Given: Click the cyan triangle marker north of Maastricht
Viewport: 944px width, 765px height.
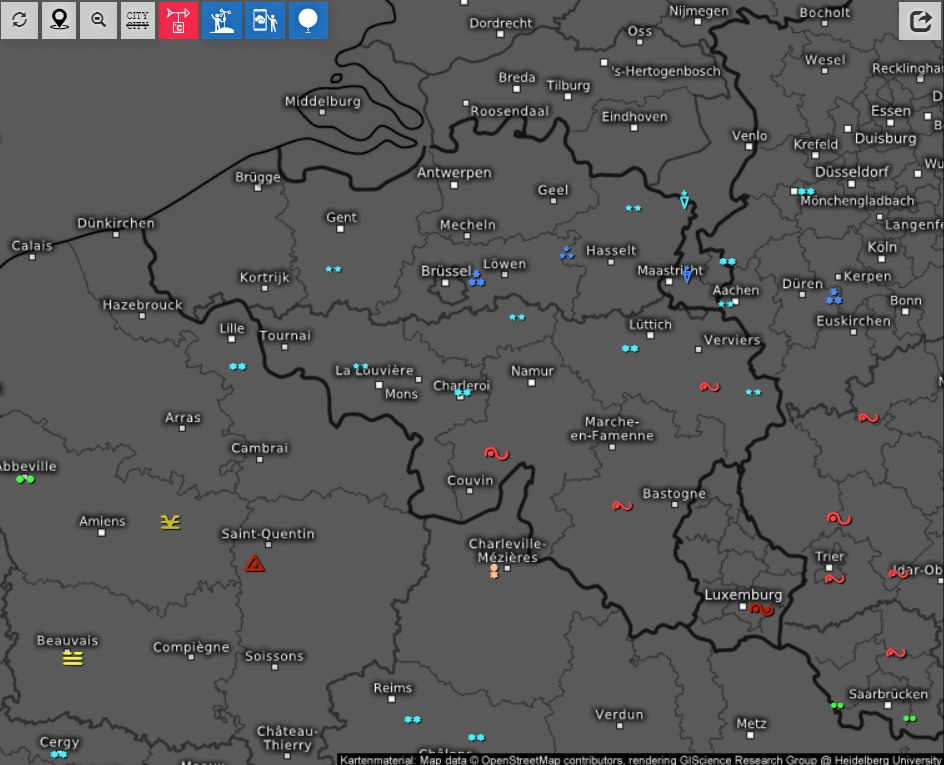Looking at the screenshot, I should (685, 200).
